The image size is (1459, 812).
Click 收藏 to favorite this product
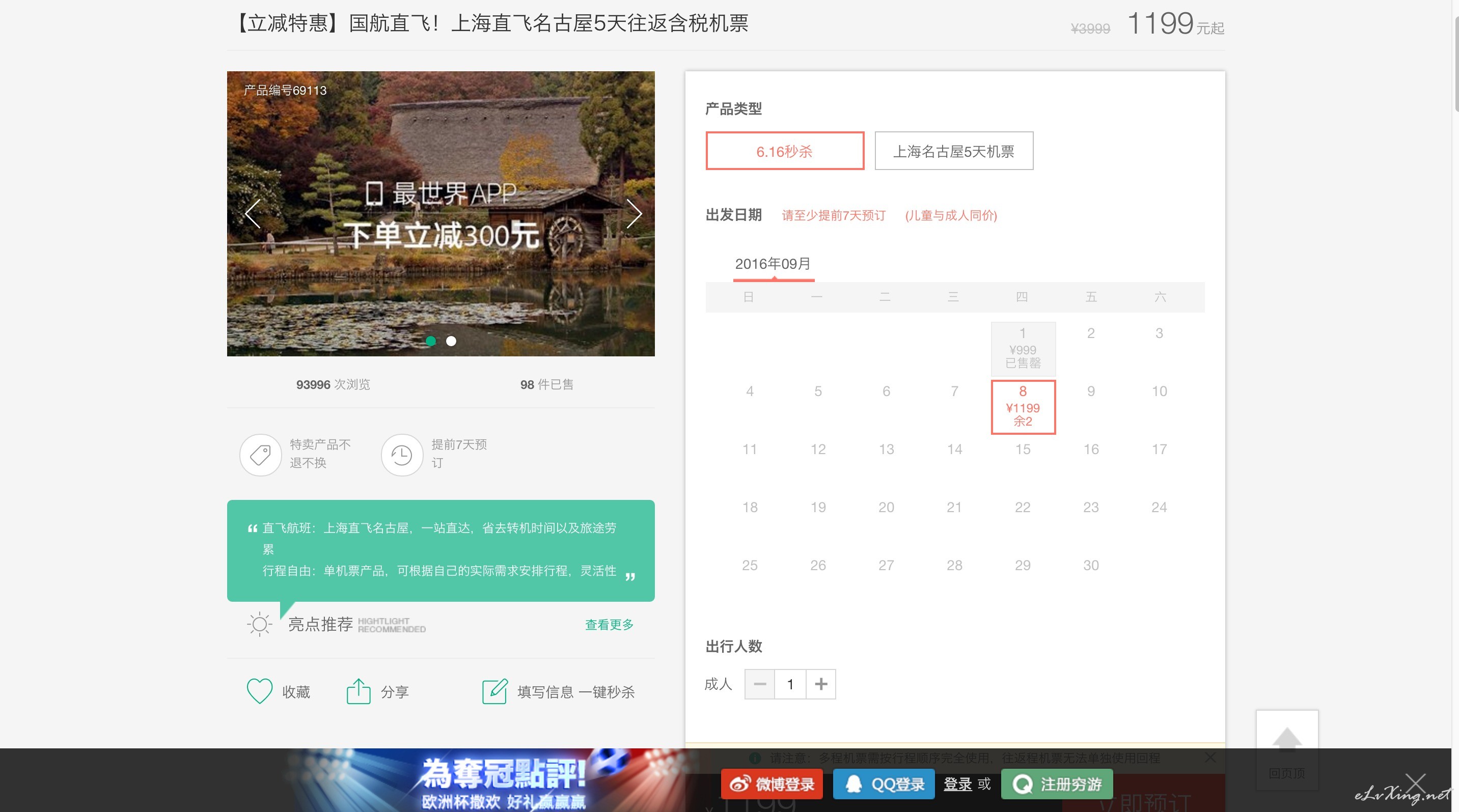tap(296, 692)
